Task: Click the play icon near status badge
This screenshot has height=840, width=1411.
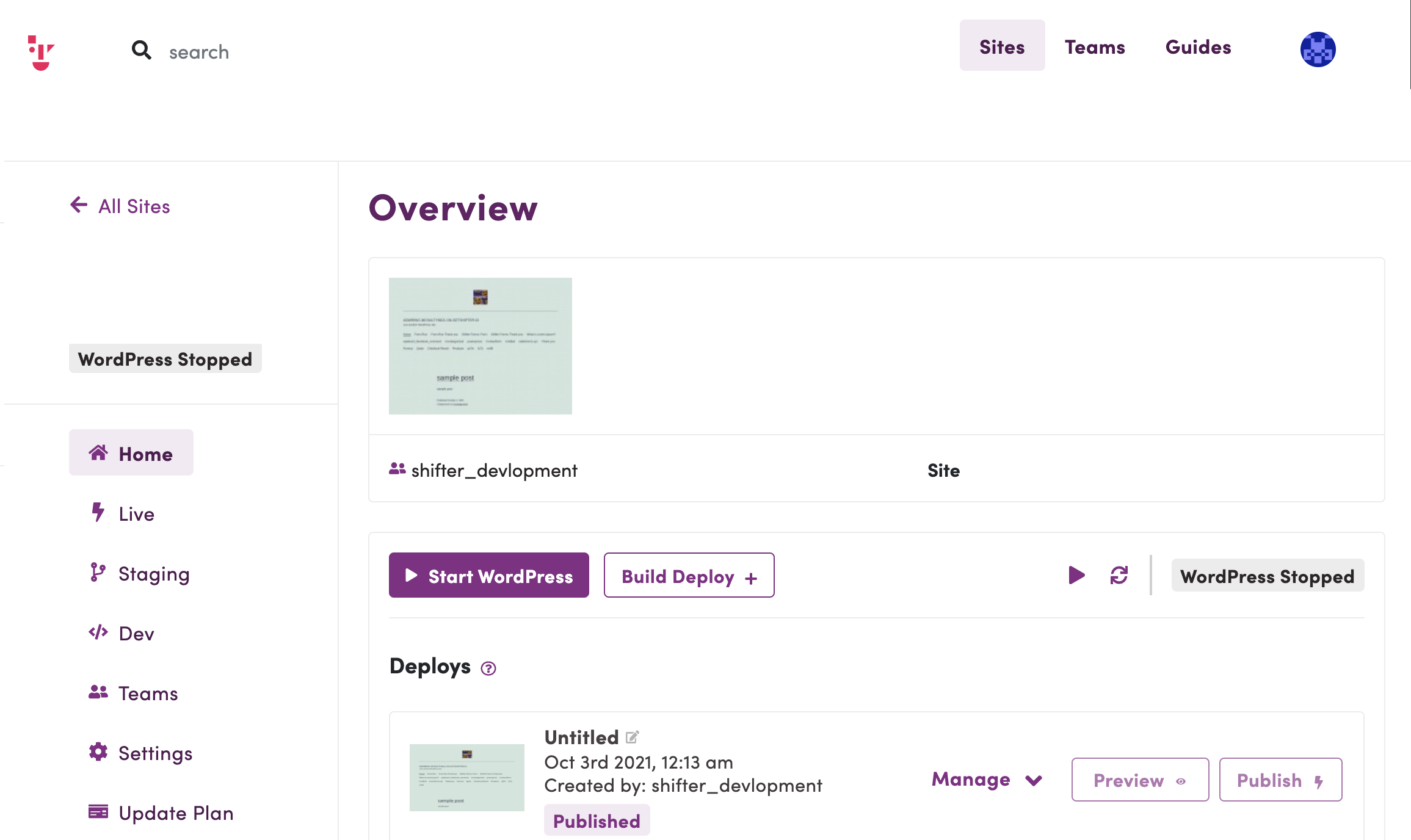Action: tap(1076, 575)
